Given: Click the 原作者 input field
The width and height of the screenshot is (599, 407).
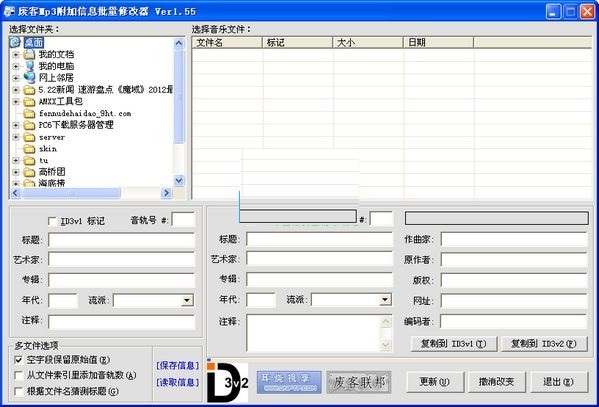Looking at the screenshot, I should point(514,260).
